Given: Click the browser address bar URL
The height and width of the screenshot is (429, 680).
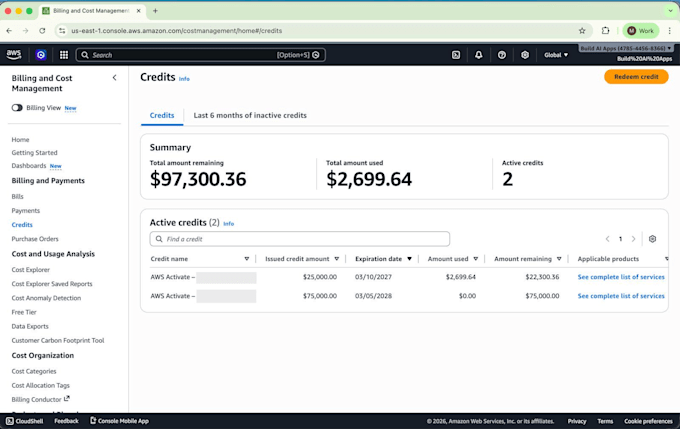Looking at the screenshot, I should tap(177, 31).
